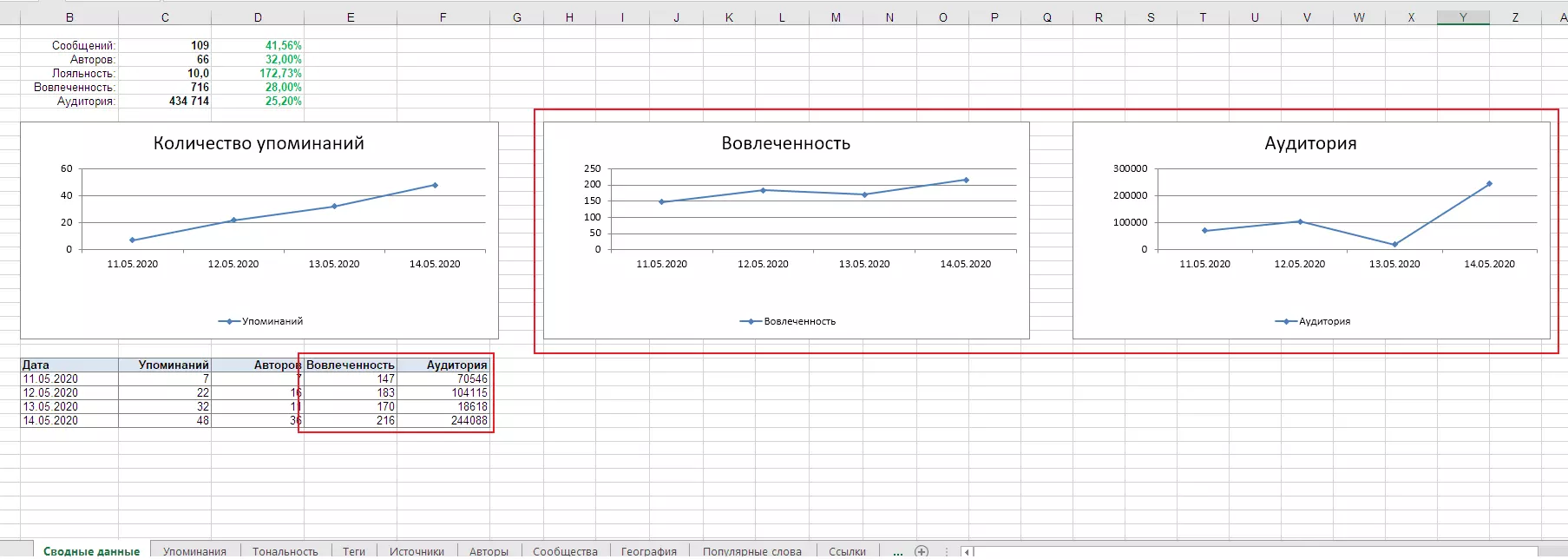Viewport: 1568px width, 559px height.
Task: Select table cell with value 70546
Action: click(443, 378)
